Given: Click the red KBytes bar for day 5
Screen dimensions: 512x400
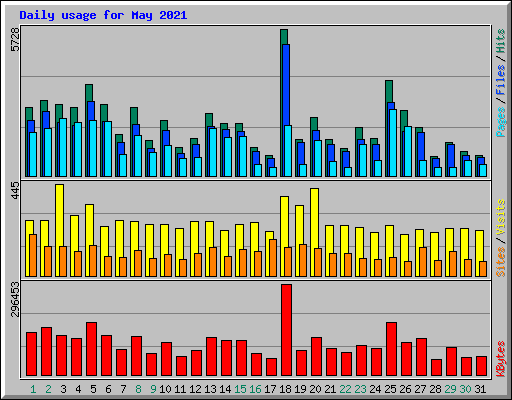Looking at the screenshot, I should pos(91,349).
